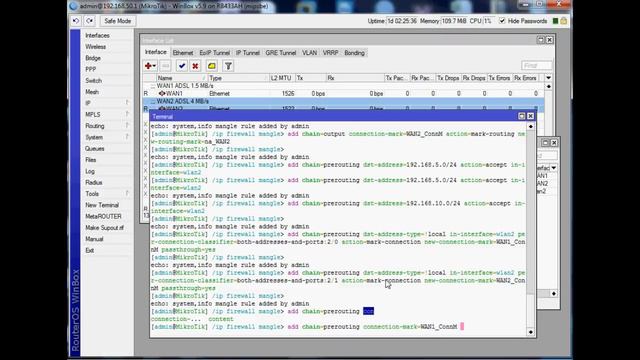Select WAN1 interface row
The width and height of the screenshot is (640, 360).
tap(343, 93)
